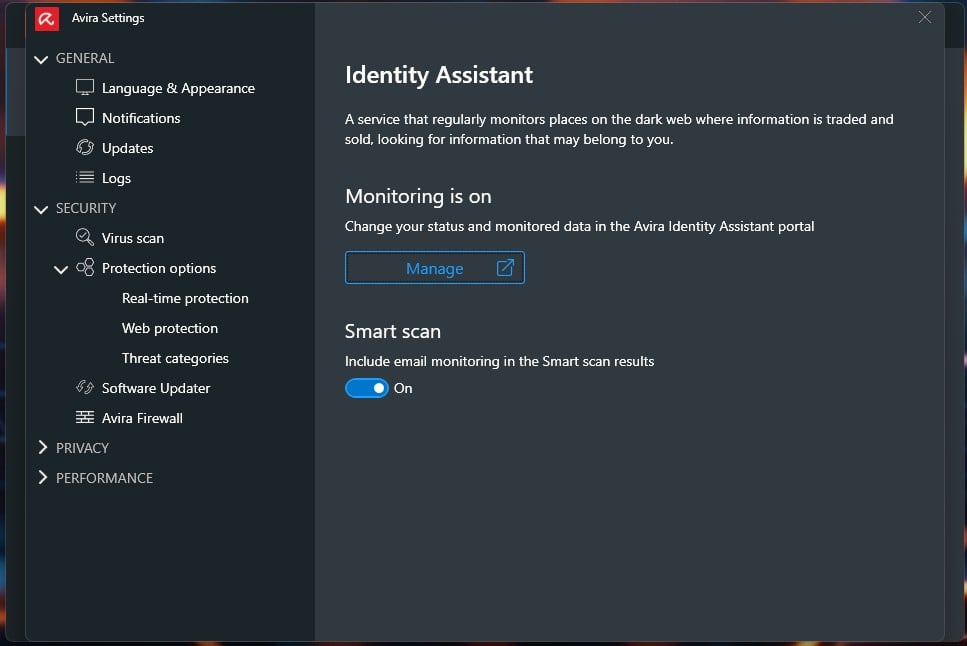Collapse the SECURITY section chevron

(x=41, y=209)
